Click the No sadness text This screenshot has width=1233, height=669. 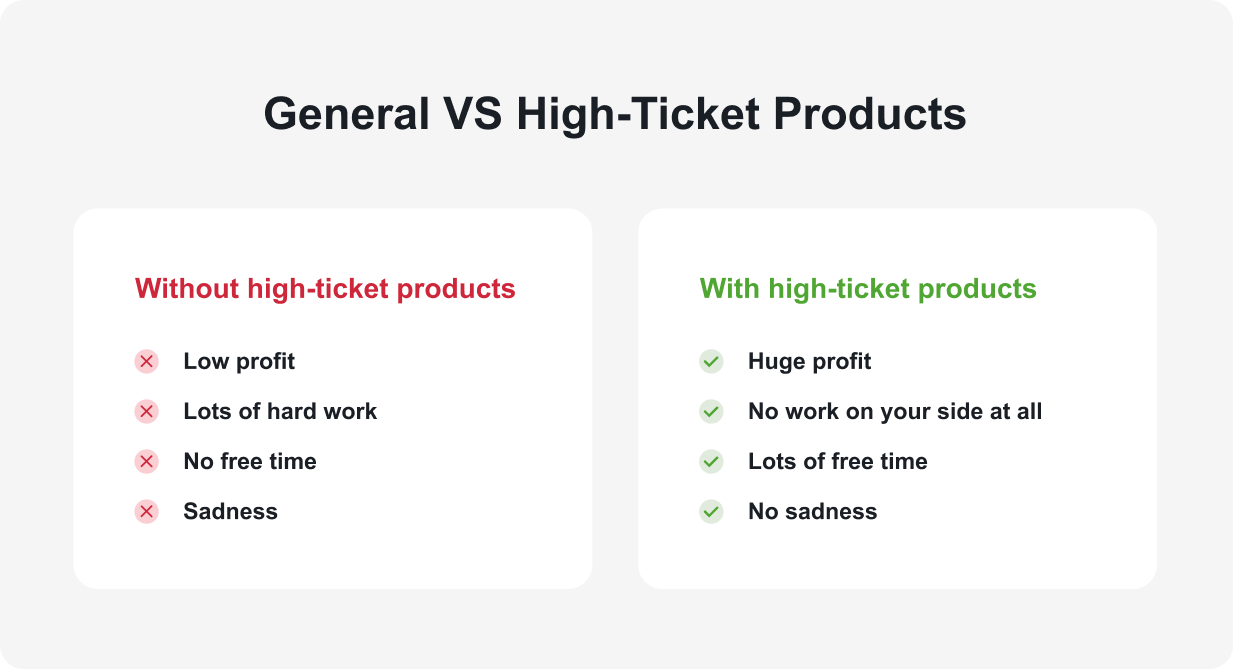pyautogui.click(x=812, y=511)
